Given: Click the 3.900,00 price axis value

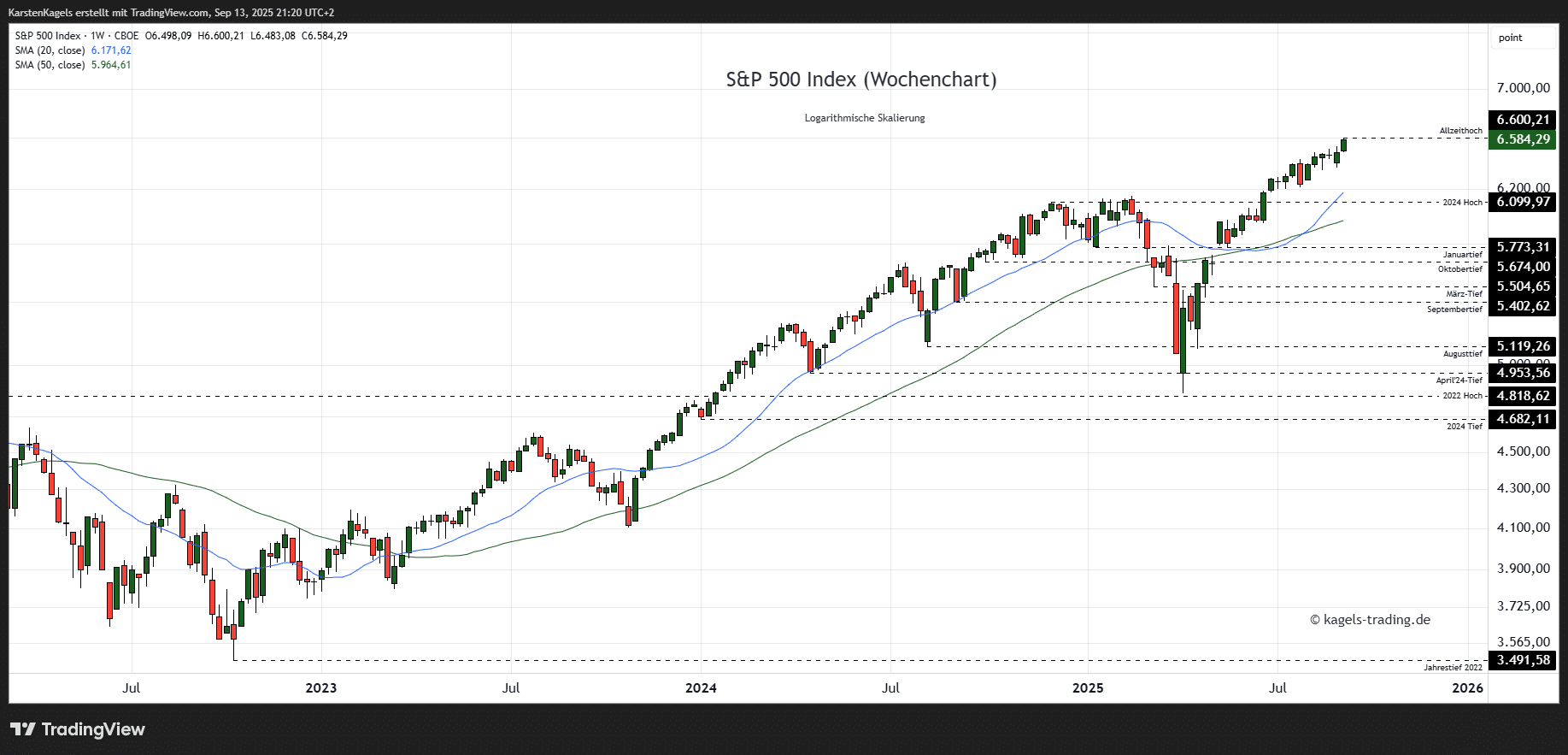Looking at the screenshot, I should [1524, 569].
